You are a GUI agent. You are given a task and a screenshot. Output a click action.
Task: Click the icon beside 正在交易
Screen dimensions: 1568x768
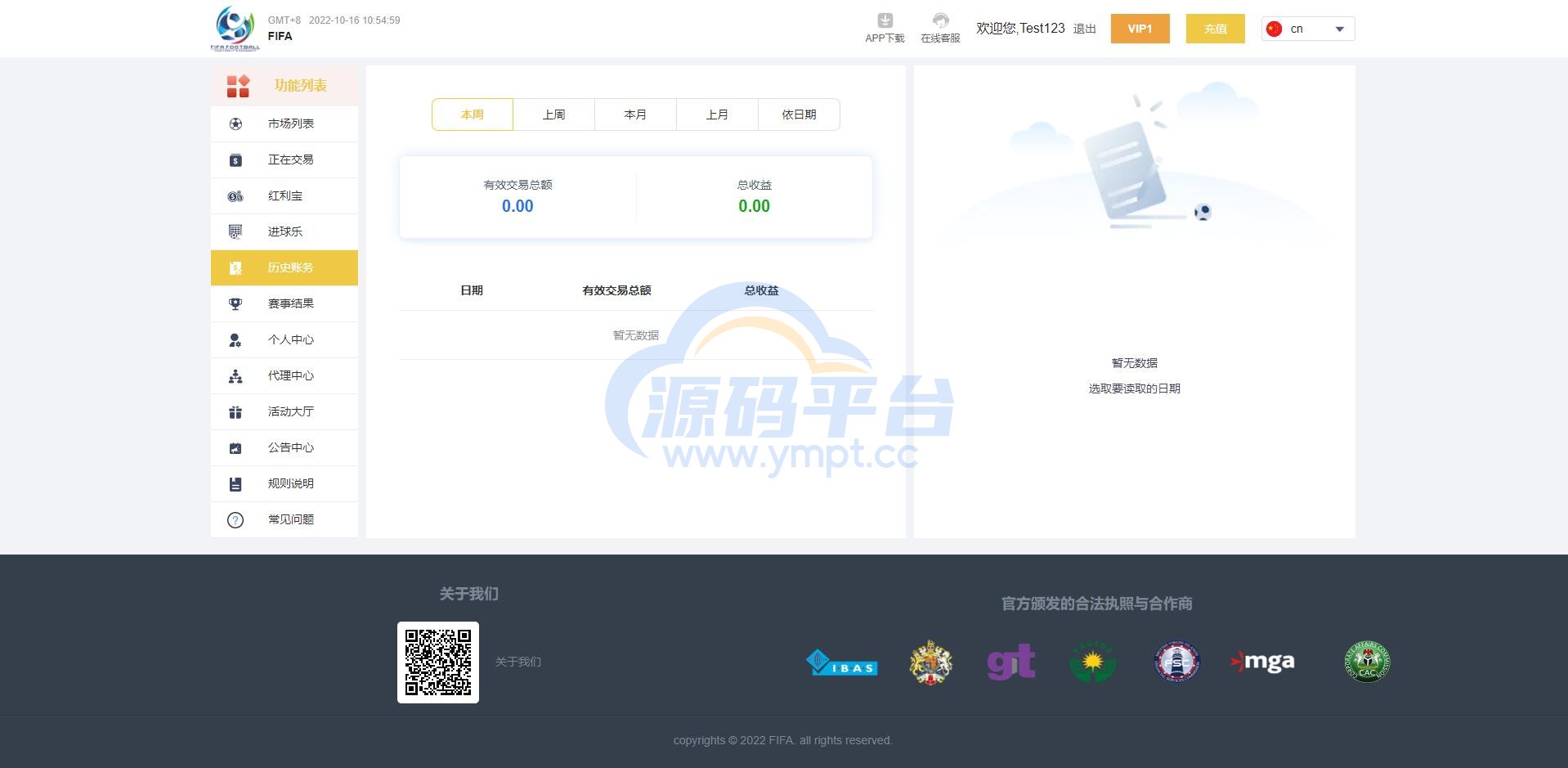pos(235,160)
